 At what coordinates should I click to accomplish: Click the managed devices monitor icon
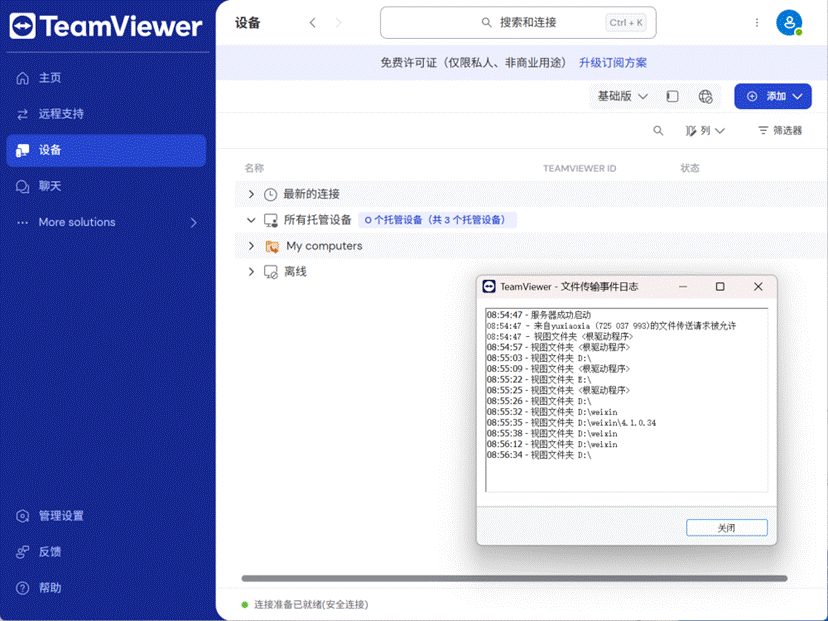(x=271, y=220)
